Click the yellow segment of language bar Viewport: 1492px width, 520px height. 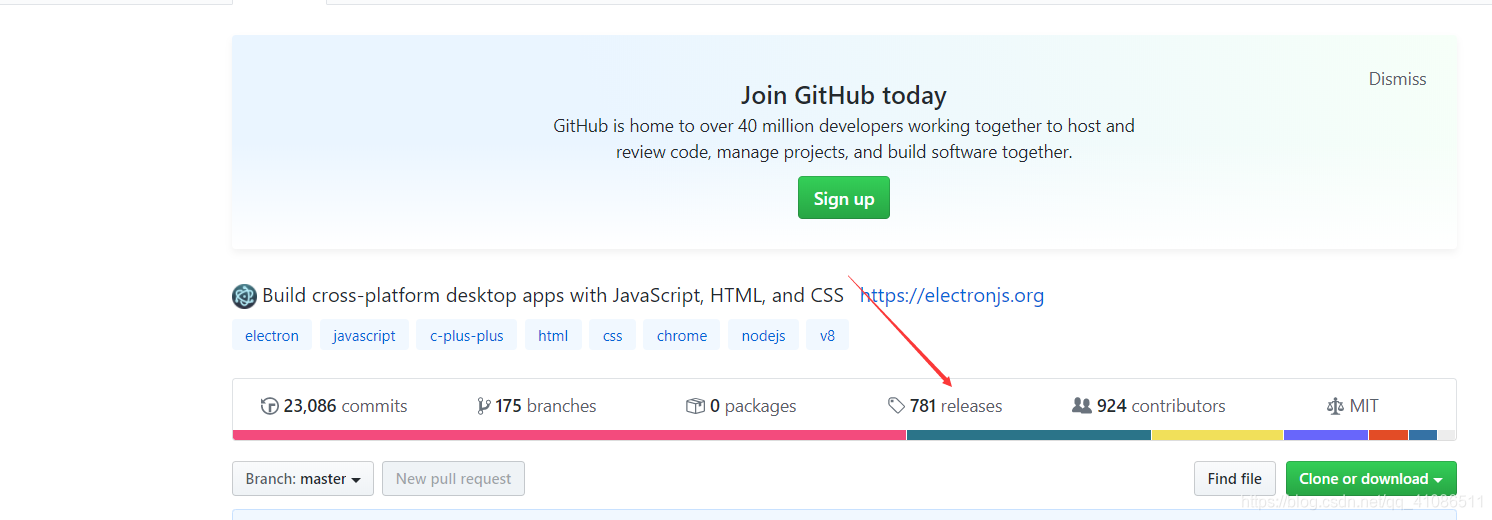[x=1217, y=435]
